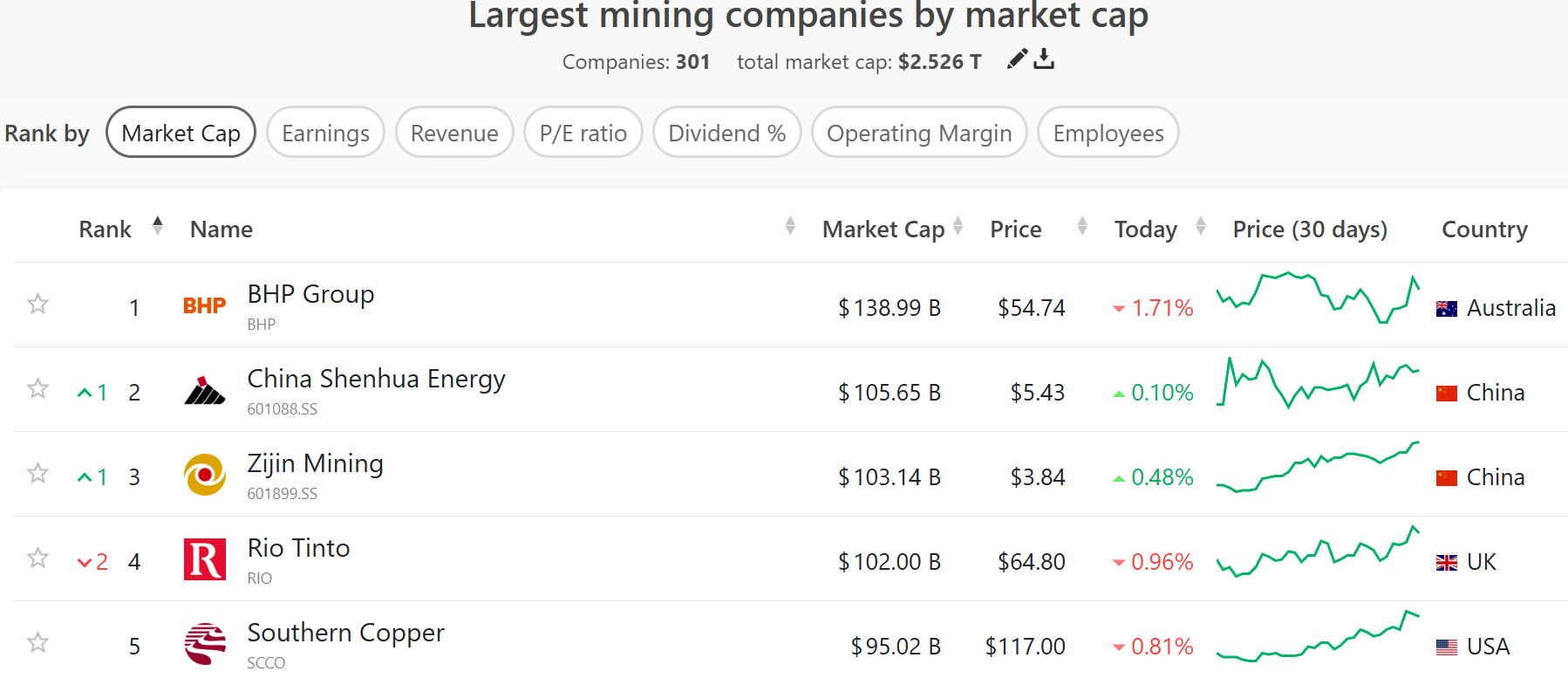Screen dimensions: 1568x685
Task: Sort by Today column arrows
Action: coord(1201,227)
